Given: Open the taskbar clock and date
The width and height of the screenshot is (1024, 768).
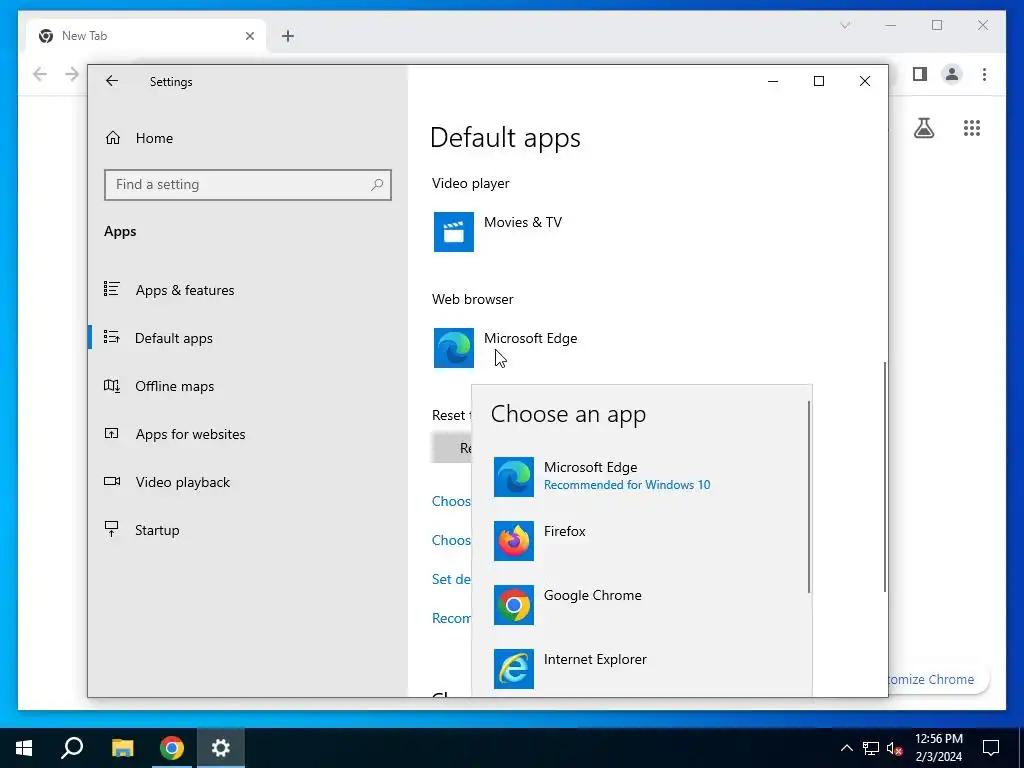Looking at the screenshot, I should pyautogui.click(x=938, y=748).
